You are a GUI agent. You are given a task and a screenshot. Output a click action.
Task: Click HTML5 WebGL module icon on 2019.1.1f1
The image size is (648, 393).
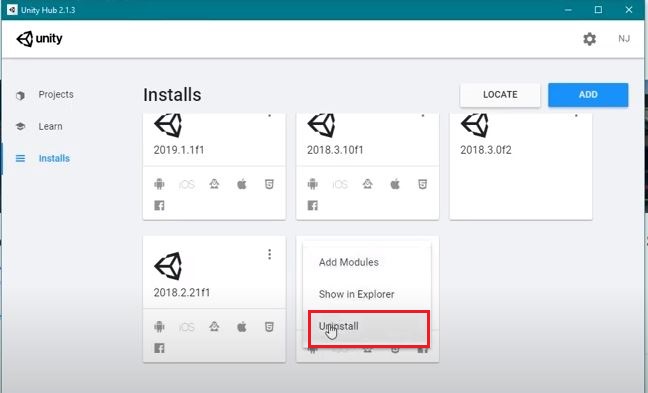269,184
